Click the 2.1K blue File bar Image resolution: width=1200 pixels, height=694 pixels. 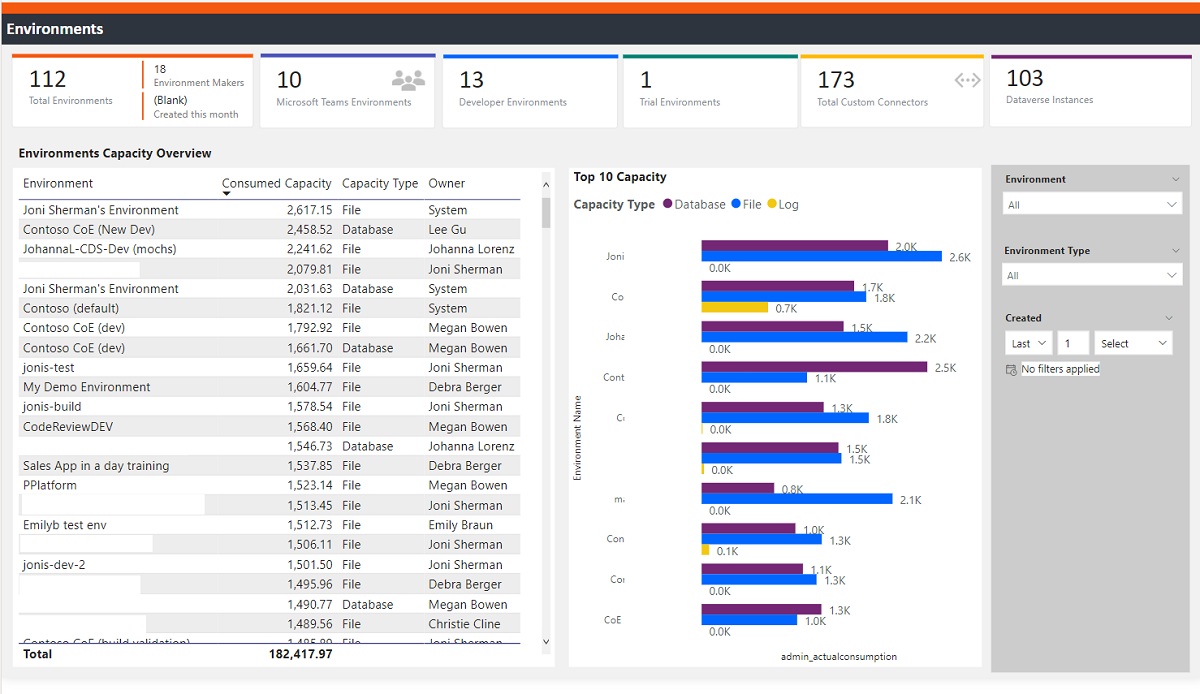tap(797, 499)
